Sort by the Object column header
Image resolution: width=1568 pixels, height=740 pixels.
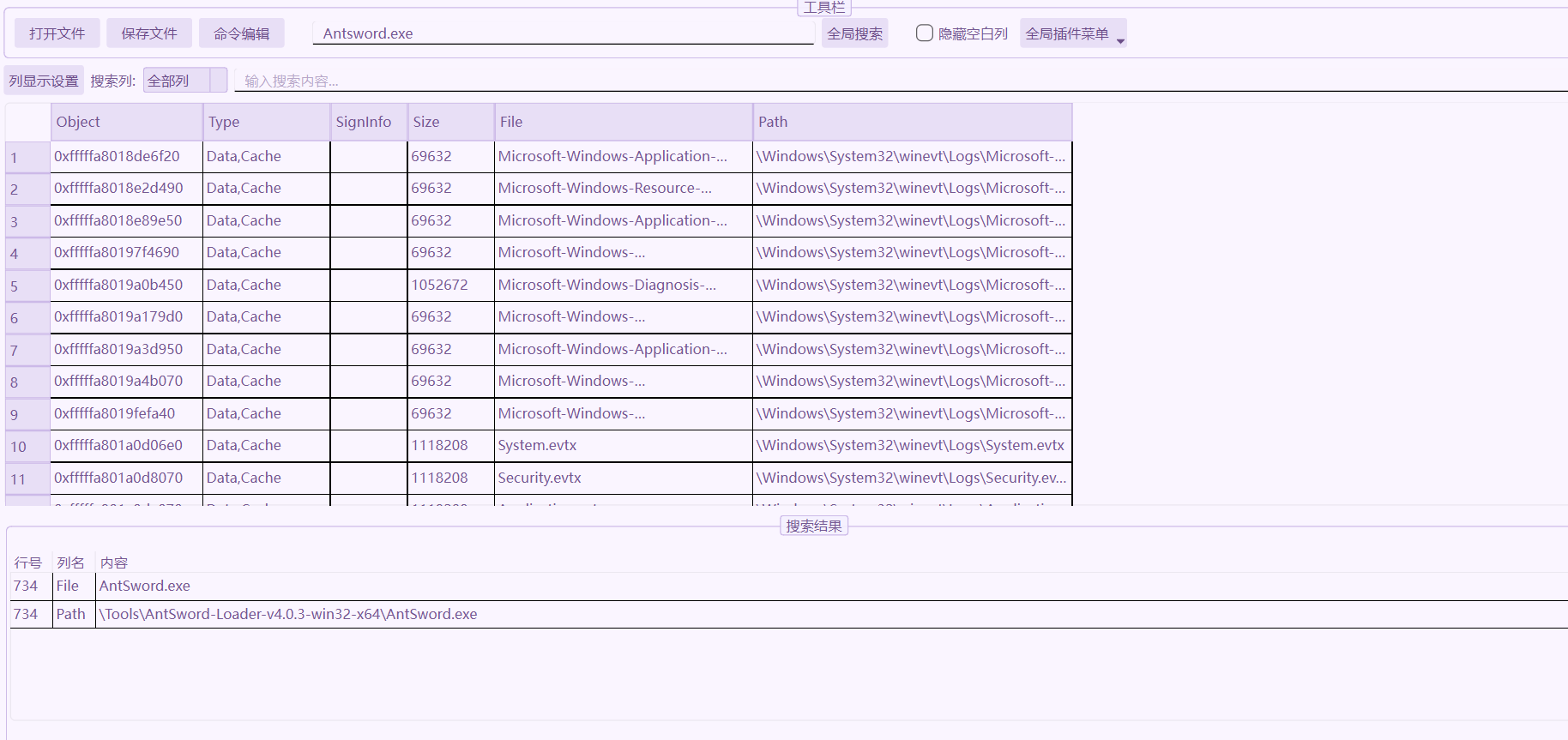pyautogui.click(x=127, y=122)
